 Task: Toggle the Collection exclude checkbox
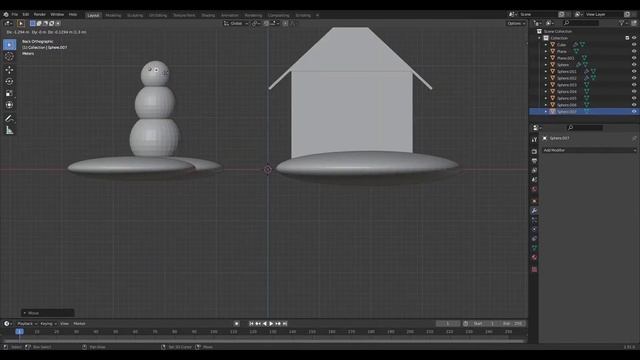627,38
